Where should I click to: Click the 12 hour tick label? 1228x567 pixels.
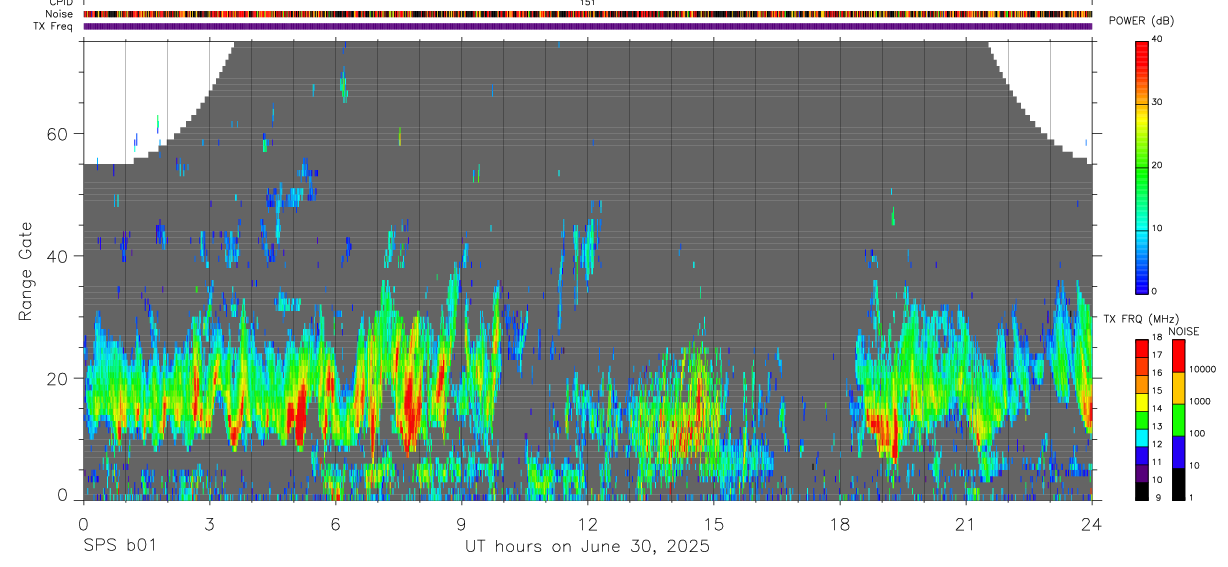(x=587, y=524)
